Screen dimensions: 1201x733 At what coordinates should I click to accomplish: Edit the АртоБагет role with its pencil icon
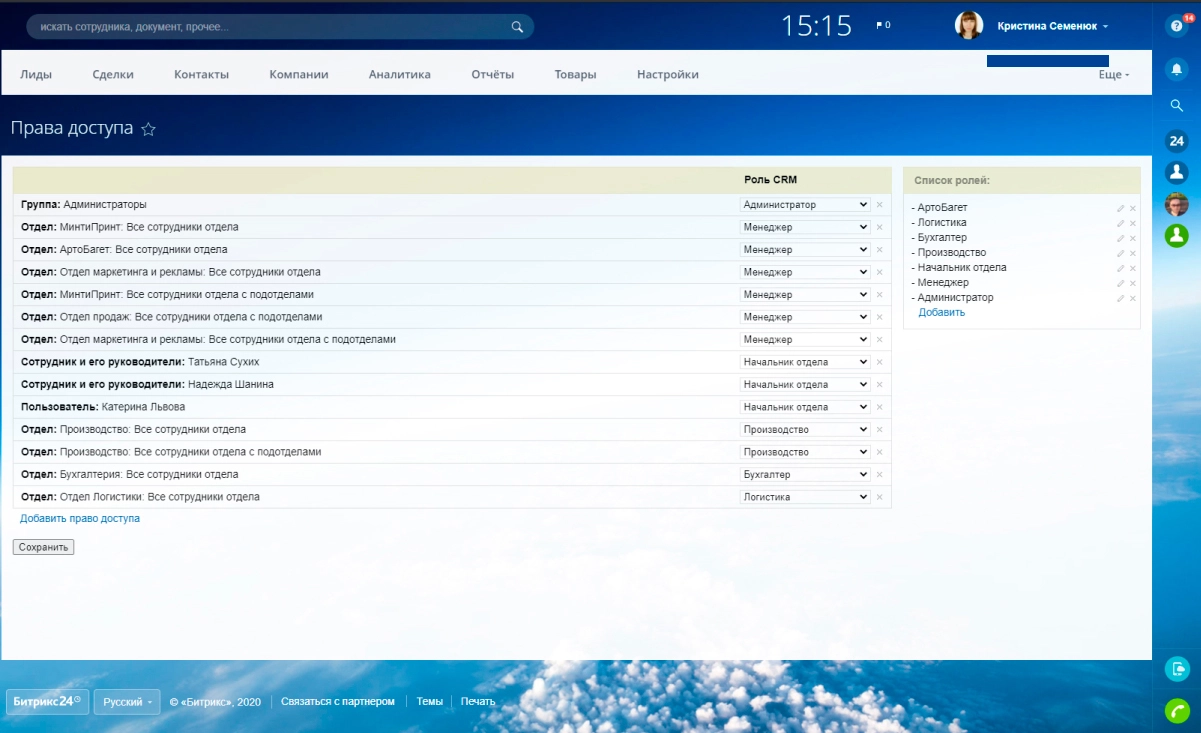pos(1120,208)
